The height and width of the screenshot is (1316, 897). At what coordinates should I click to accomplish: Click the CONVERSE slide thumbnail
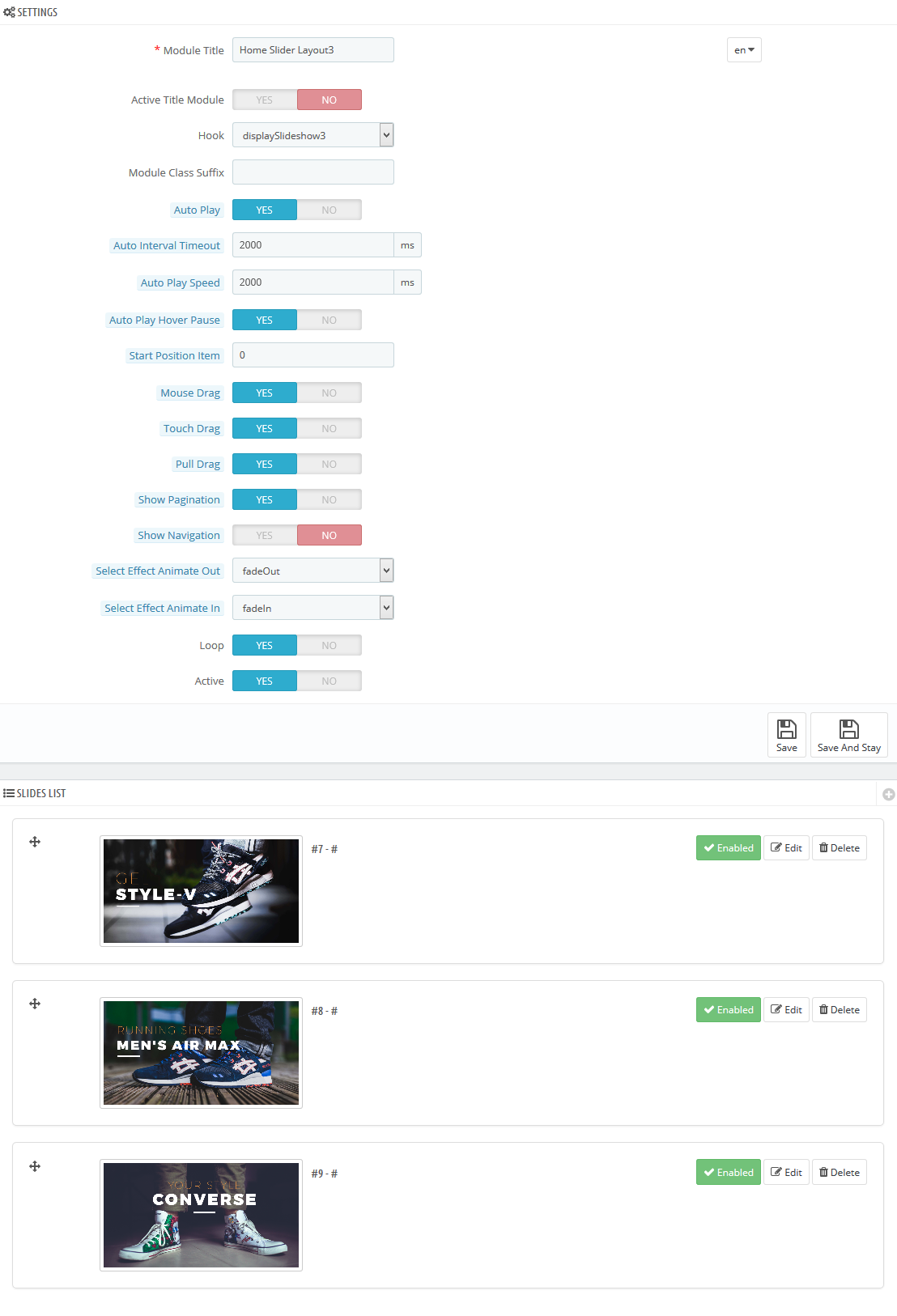[201, 1215]
